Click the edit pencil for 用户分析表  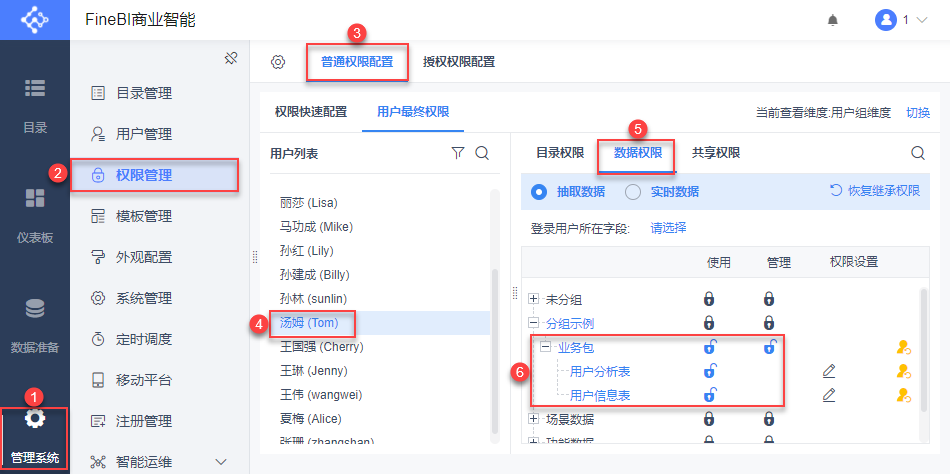pyautogui.click(x=829, y=371)
